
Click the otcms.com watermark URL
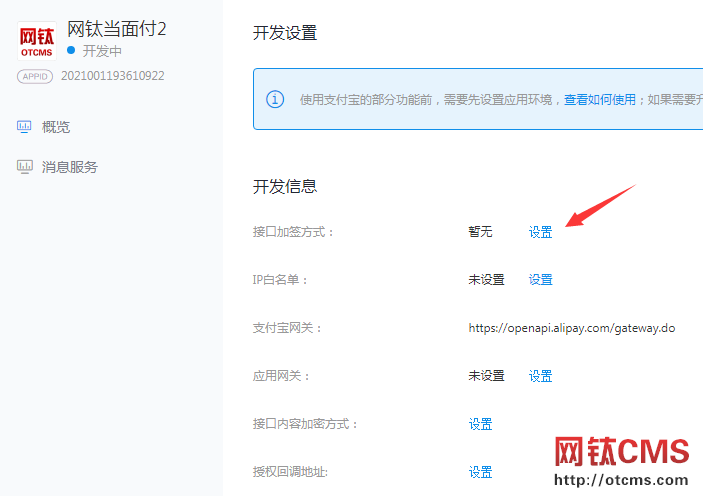coord(622,480)
